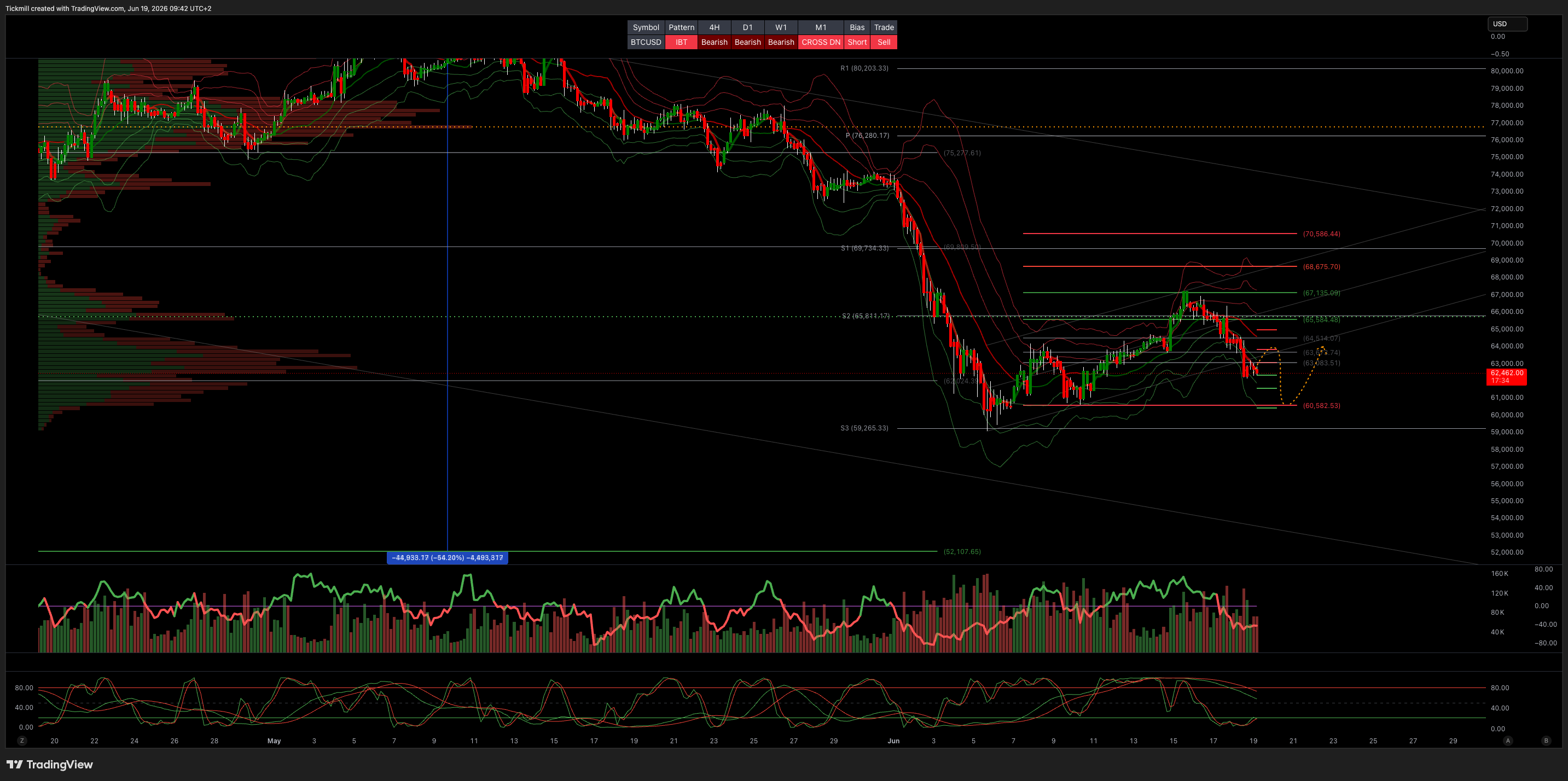Click the Pattern header cell
Image resolution: width=1568 pixels, height=781 pixels.
click(681, 27)
